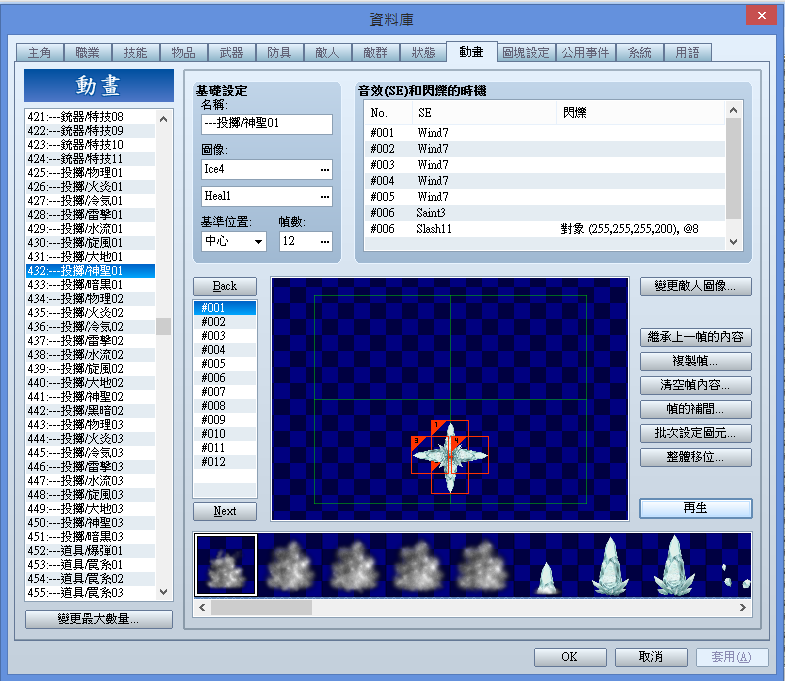Viewport: 785px width, 681px height.
Task: Select animation 431:---投擲/大地01
Action: [x=91, y=257]
